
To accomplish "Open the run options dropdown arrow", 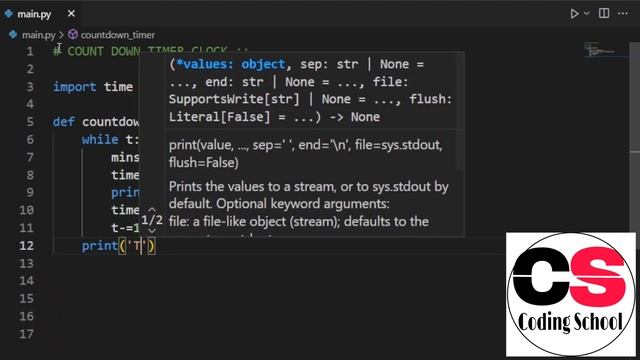I will tap(587, 13).
